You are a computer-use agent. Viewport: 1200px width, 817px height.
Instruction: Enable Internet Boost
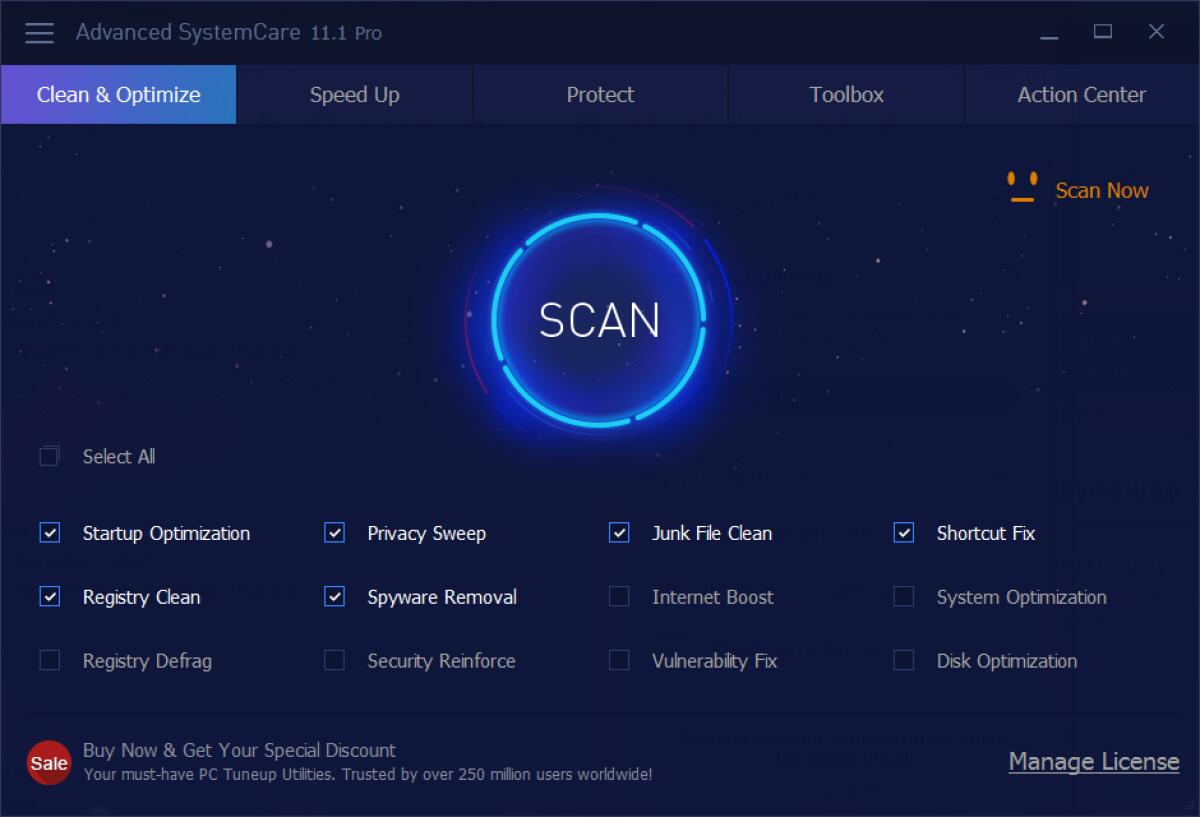(618, 597)
